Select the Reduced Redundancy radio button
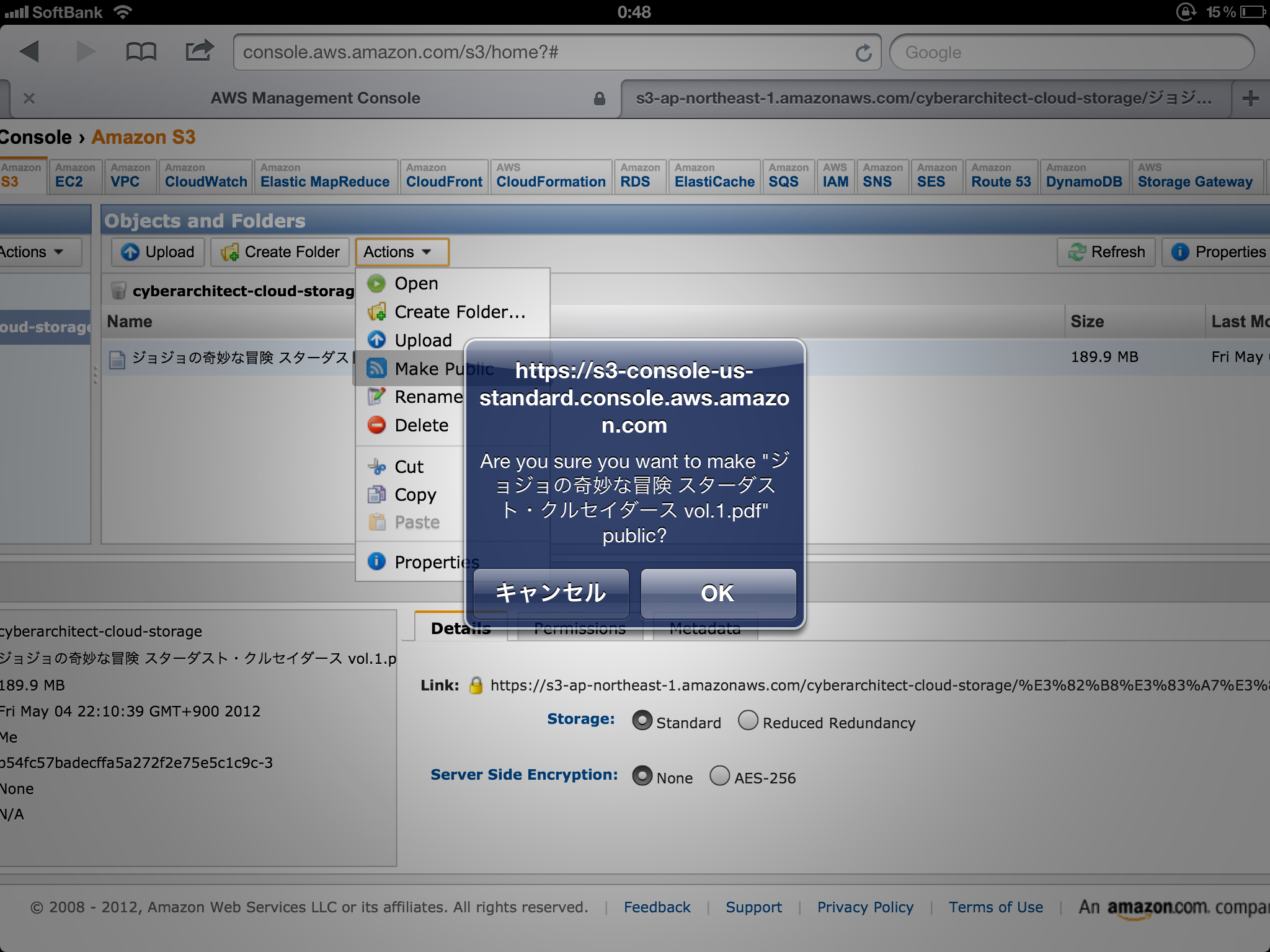The image size is (1270, 952). pos(748,721)
